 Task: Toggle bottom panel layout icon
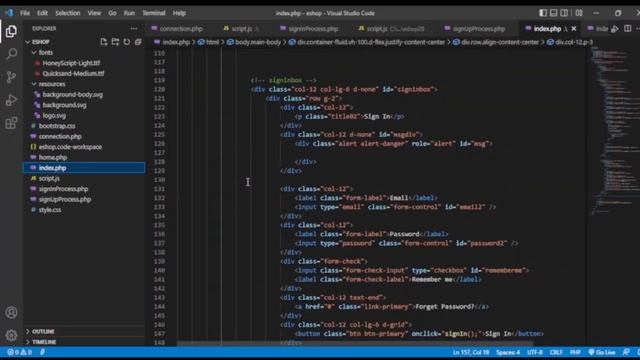click(x=553, y=13)
